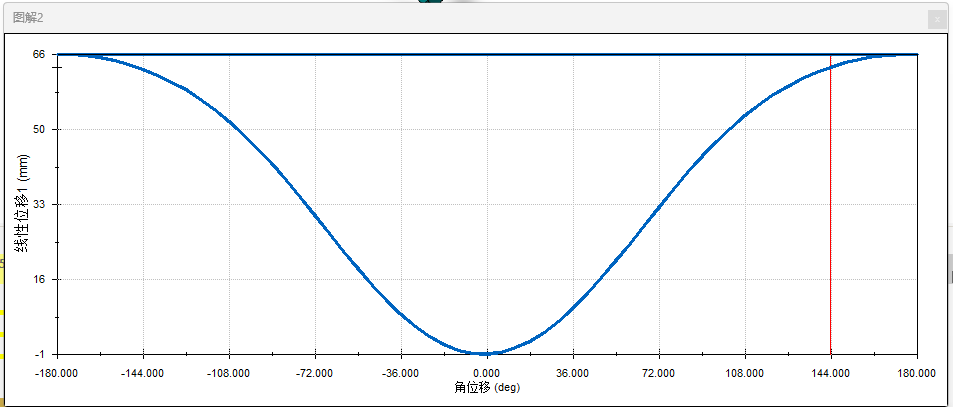Image resolution: width=953 pixels, height=407 pixels.
Task: Click the 16 label on Y axis
Action: (38, 279)
